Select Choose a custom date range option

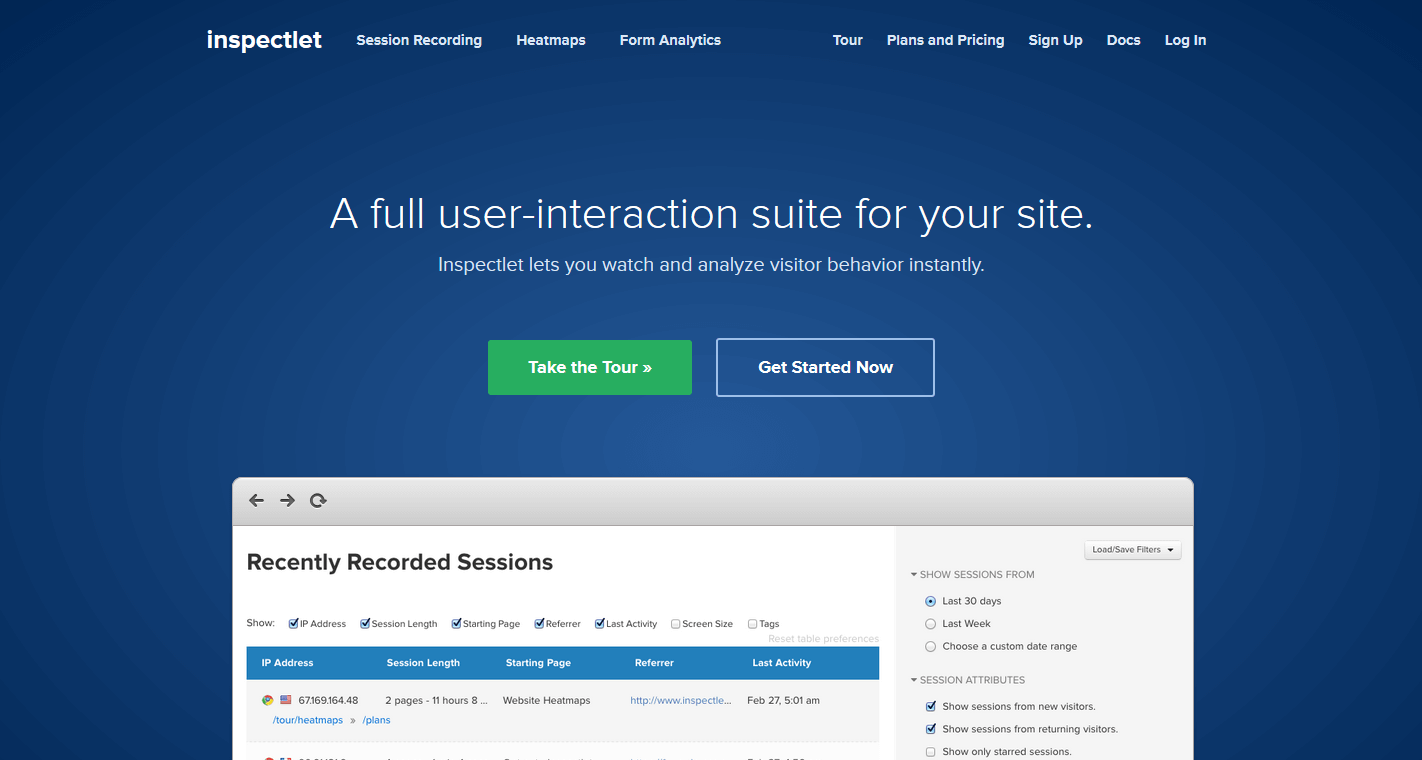coord(931,646)
